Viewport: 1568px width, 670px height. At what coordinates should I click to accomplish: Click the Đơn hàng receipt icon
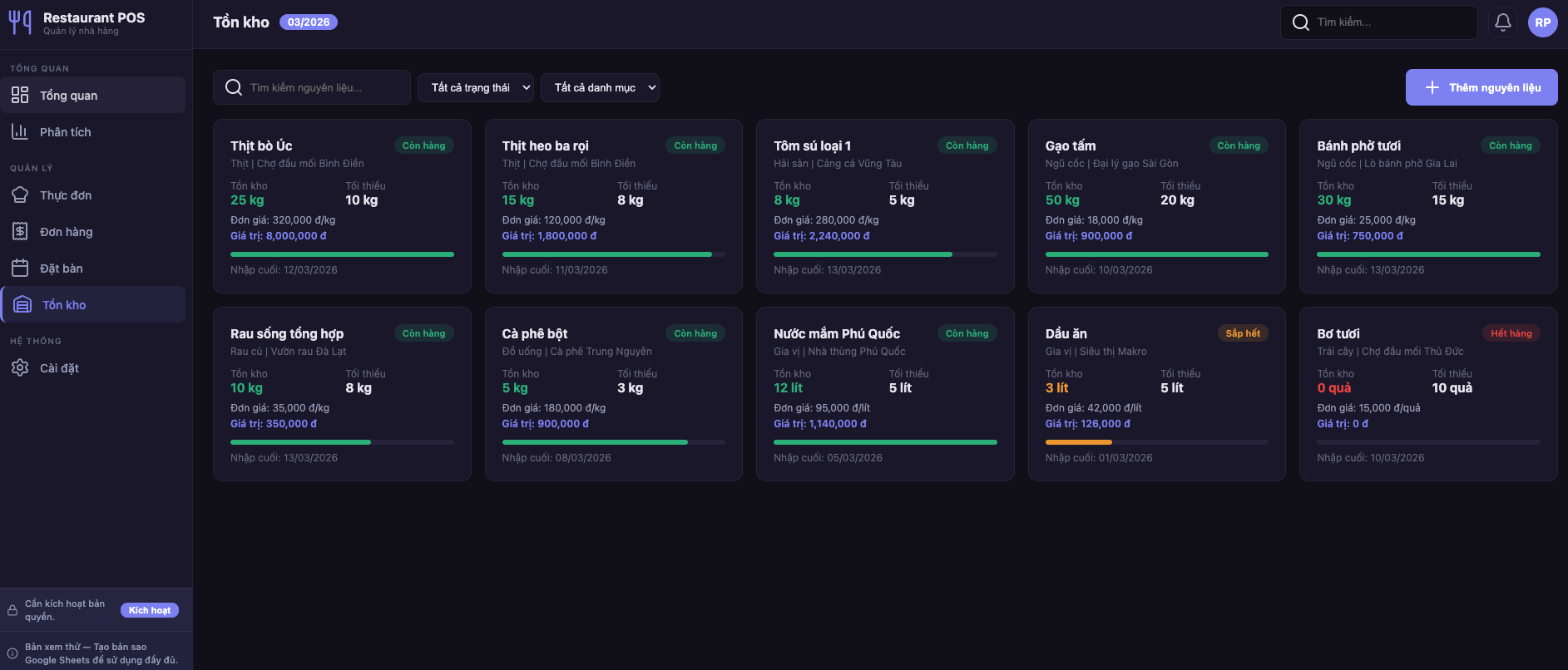(x=20, y=232)
